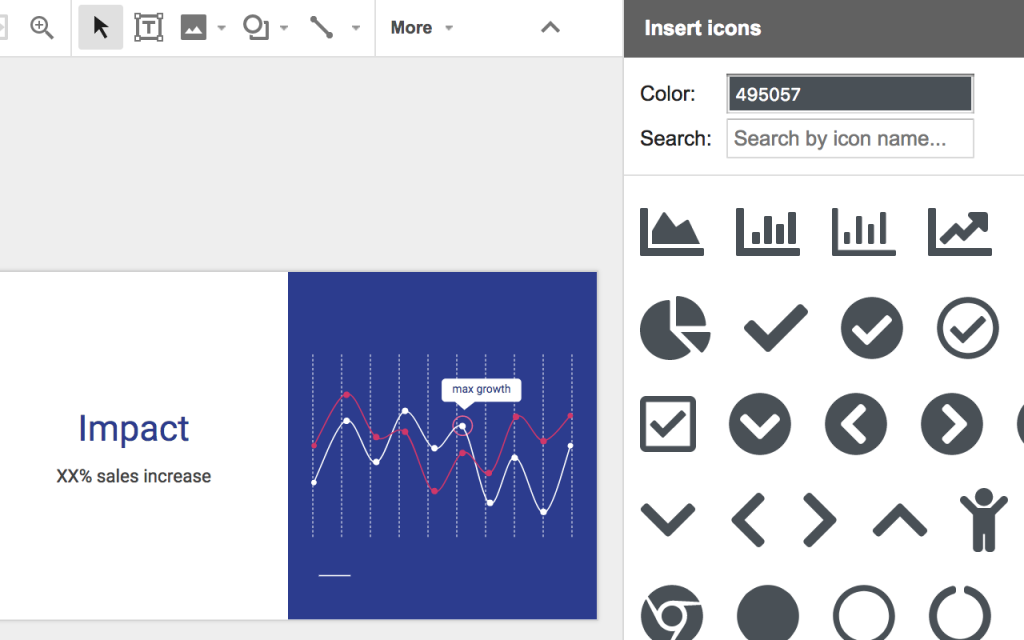The height and width of the screenshot is (640, 1024).
Task: Edit the icon color value 495057
Action: [x=849, y=92]
